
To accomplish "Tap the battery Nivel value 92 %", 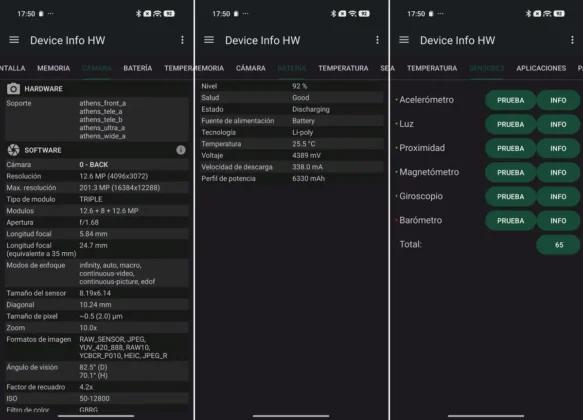I will point(299,86).
